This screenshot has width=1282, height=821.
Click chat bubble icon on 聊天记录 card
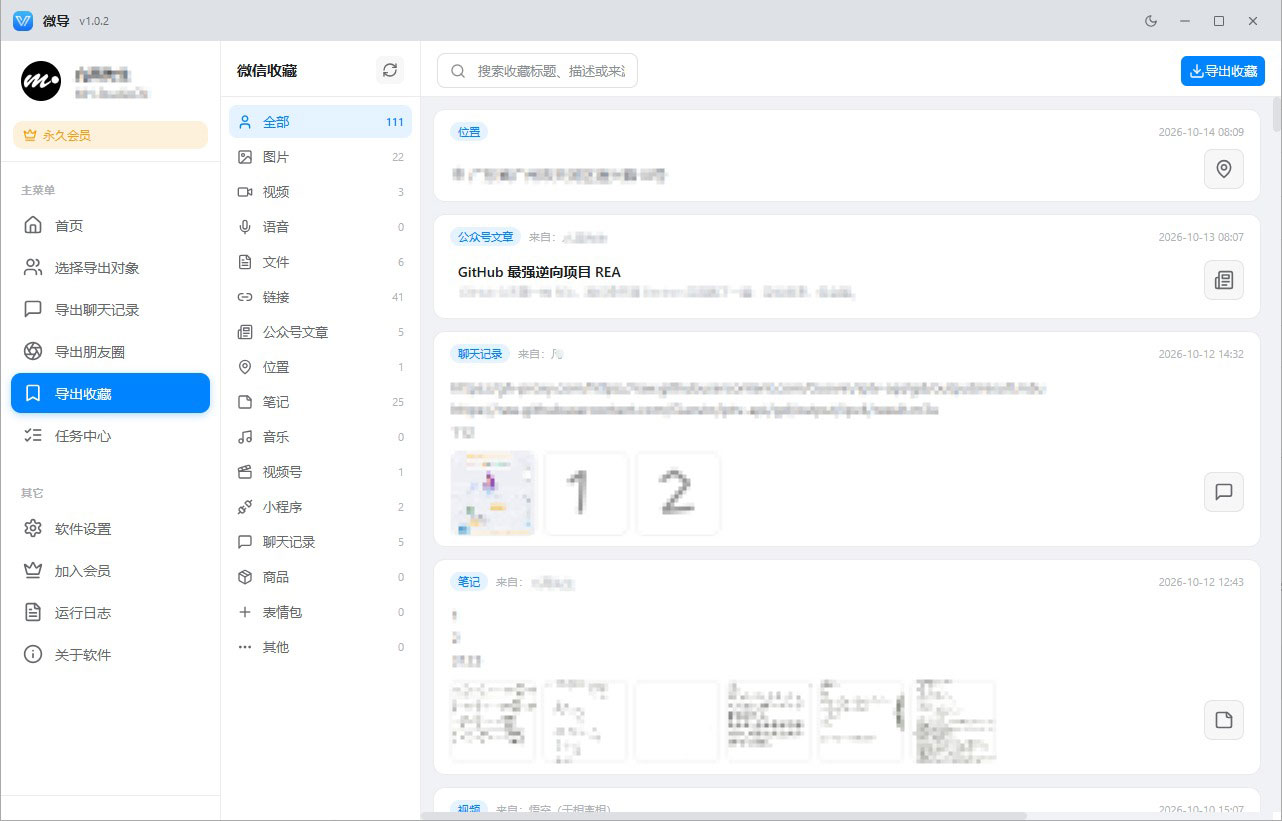[x=1224, y=492]
